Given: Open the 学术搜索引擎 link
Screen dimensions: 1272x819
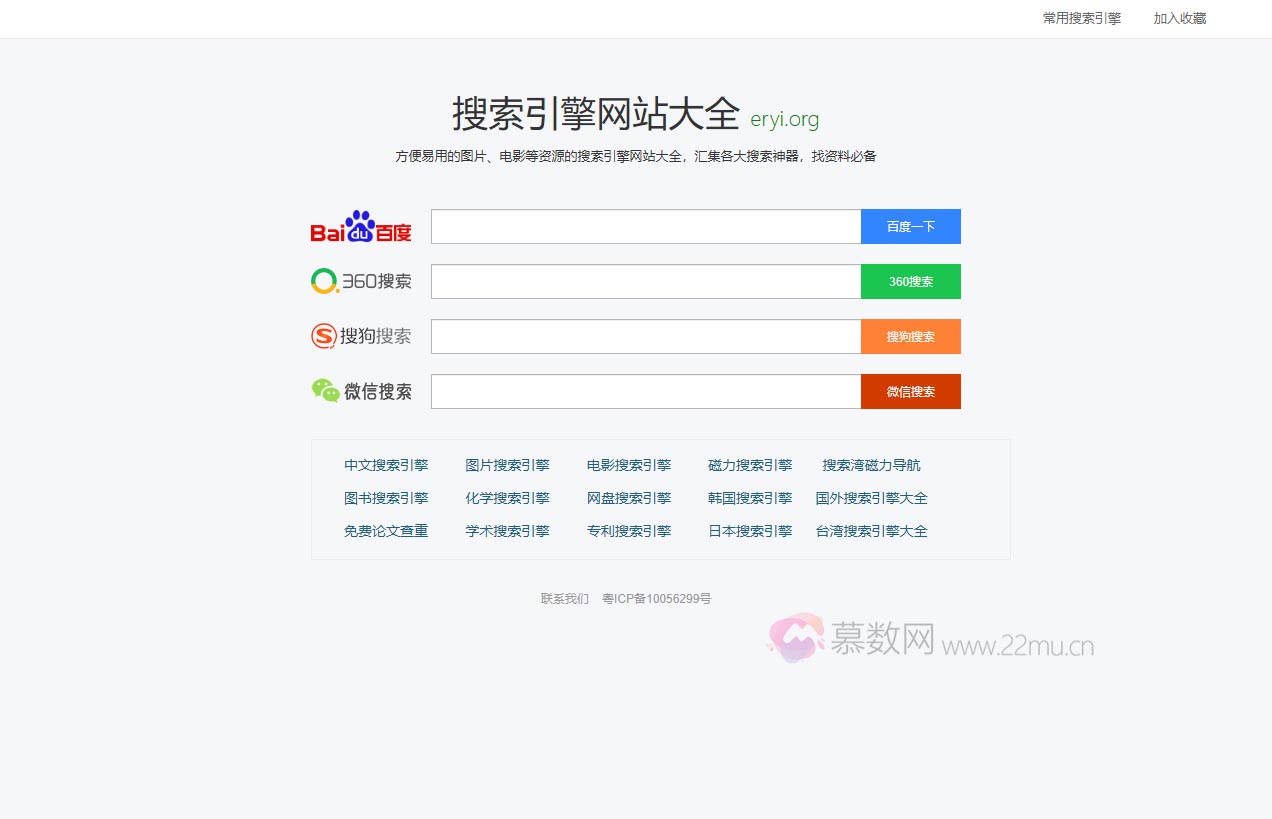Looking at the screenshot, I should pyautogui.click(x=507, y=531).
